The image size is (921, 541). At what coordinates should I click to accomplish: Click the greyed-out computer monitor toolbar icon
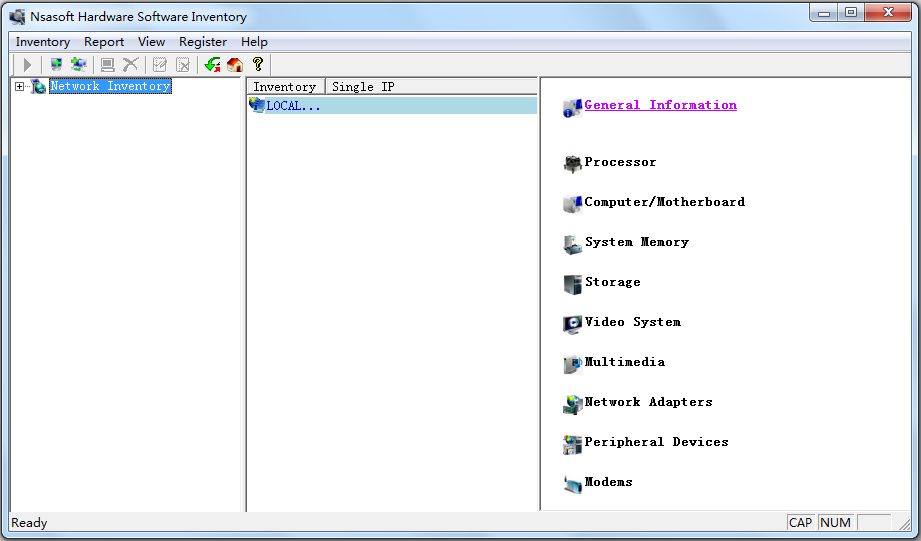107,65
